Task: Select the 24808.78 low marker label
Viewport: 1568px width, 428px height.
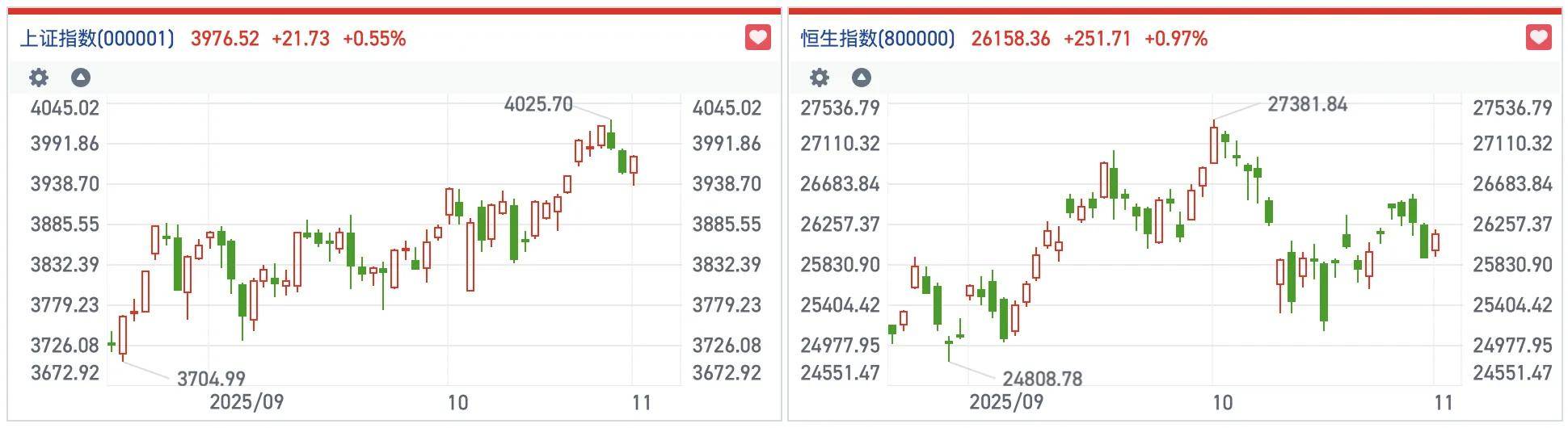Action: click(1042, 378)
